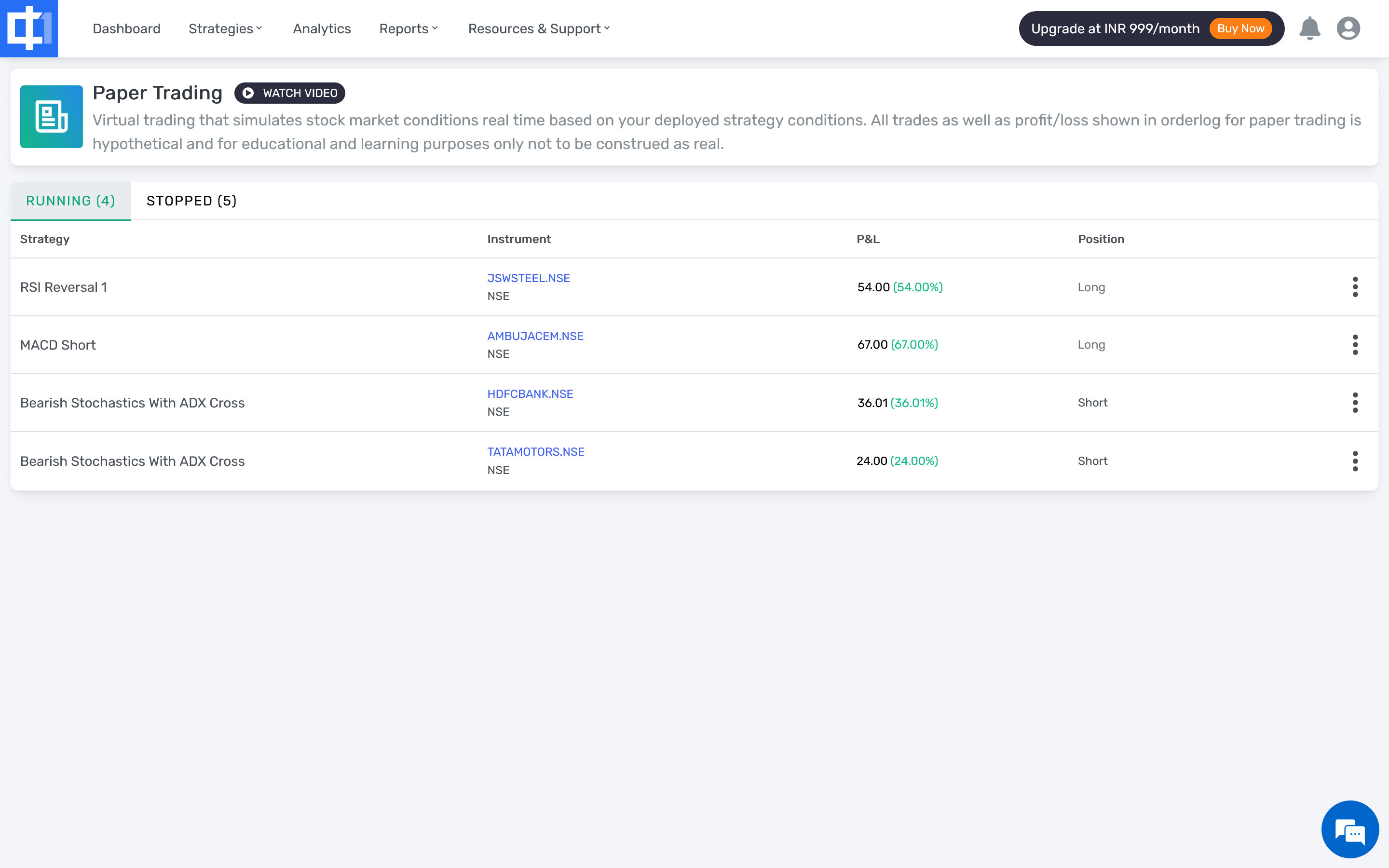Open the JSWSTEEL.NSE instrument link
This screenshot has width=1389, height=868.
tap(528, 278)
